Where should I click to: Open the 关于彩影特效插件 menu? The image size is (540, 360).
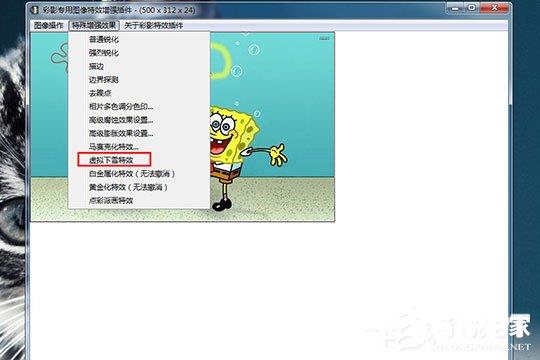click(x=153, y=25)
